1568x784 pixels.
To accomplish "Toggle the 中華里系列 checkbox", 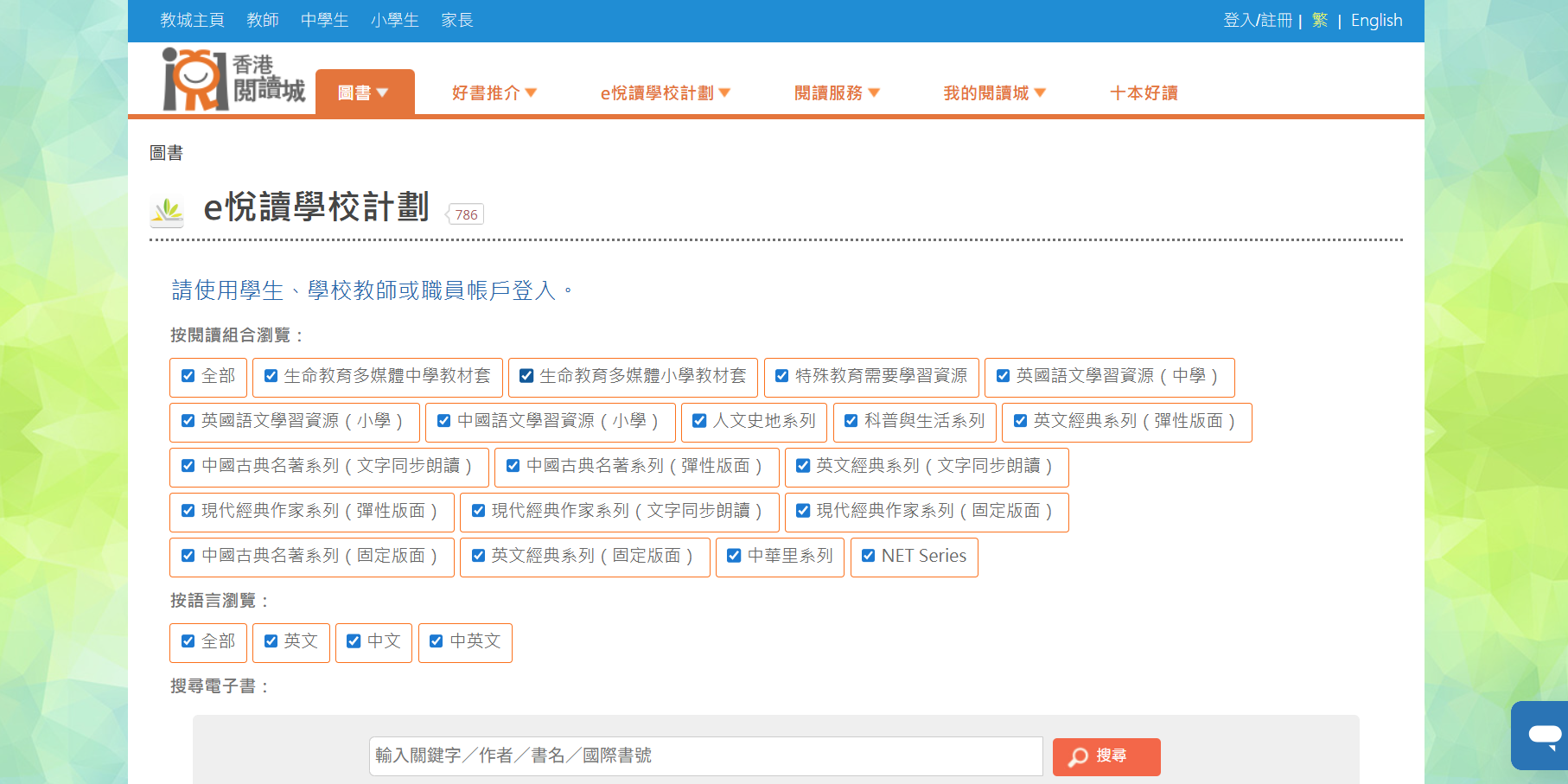I will 734,556.
